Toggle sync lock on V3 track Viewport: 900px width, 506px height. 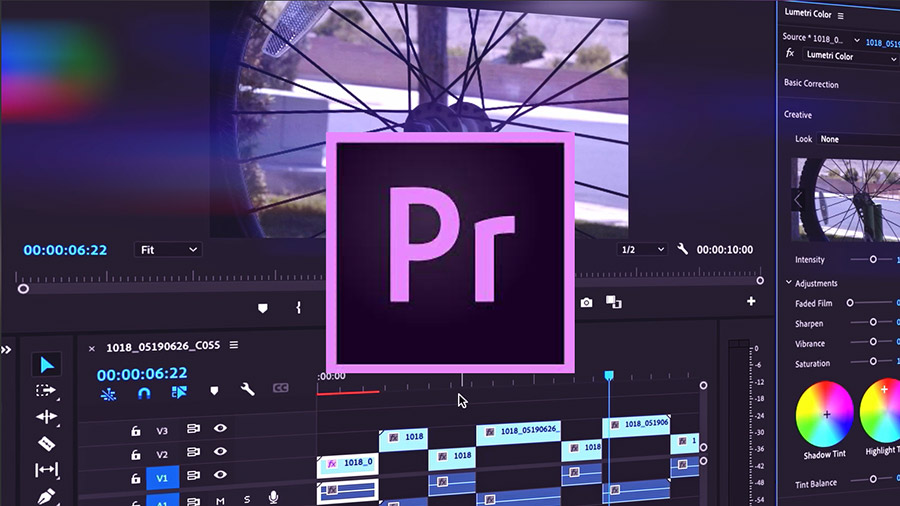click(193, 429)
